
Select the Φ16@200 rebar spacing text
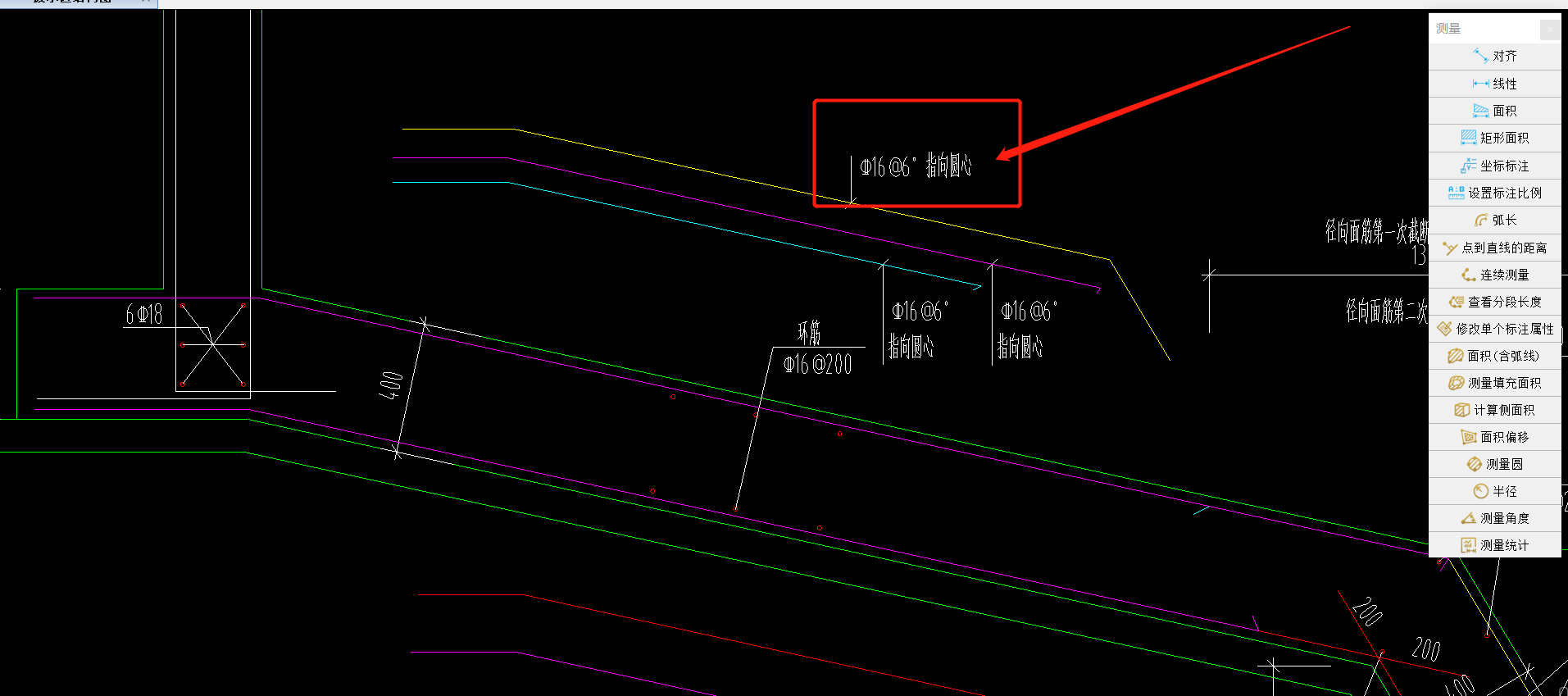(817, 364)
